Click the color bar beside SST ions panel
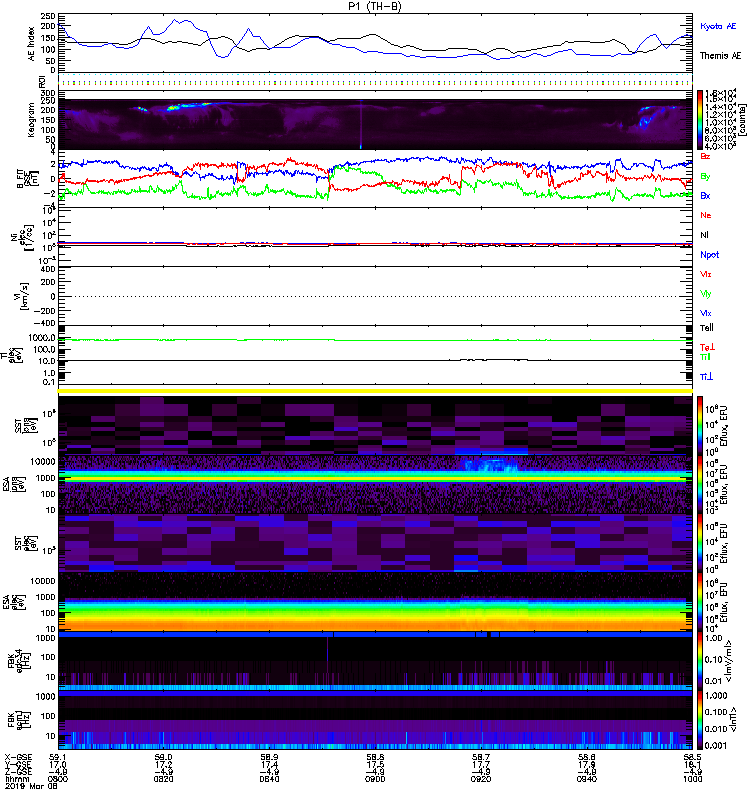 [x=699, y=425]
